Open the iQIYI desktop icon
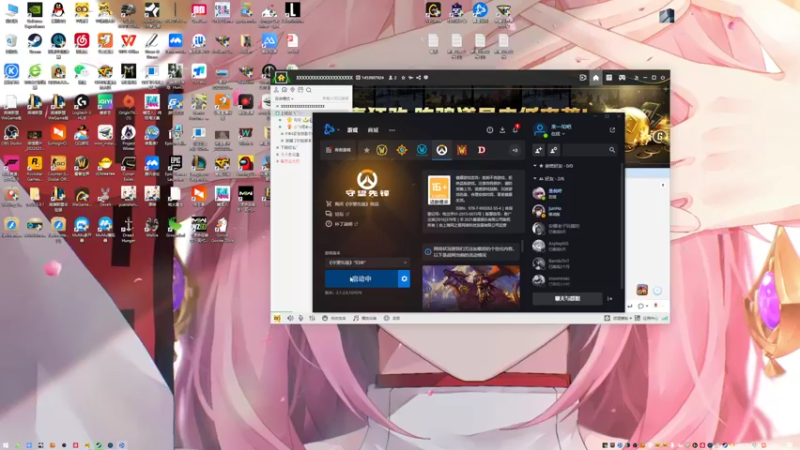 point(105,105)
